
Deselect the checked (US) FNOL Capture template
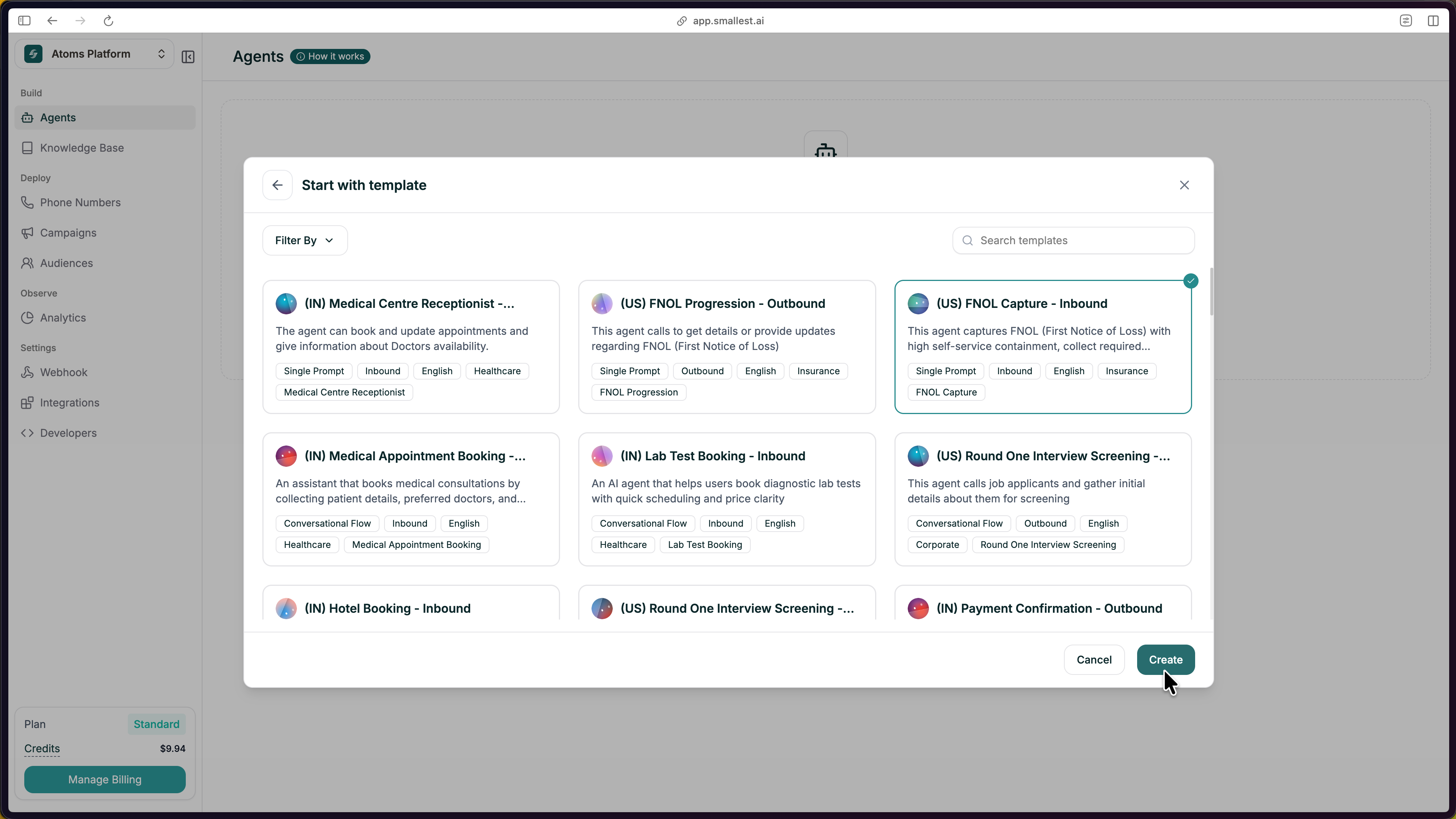(1191, 281)
